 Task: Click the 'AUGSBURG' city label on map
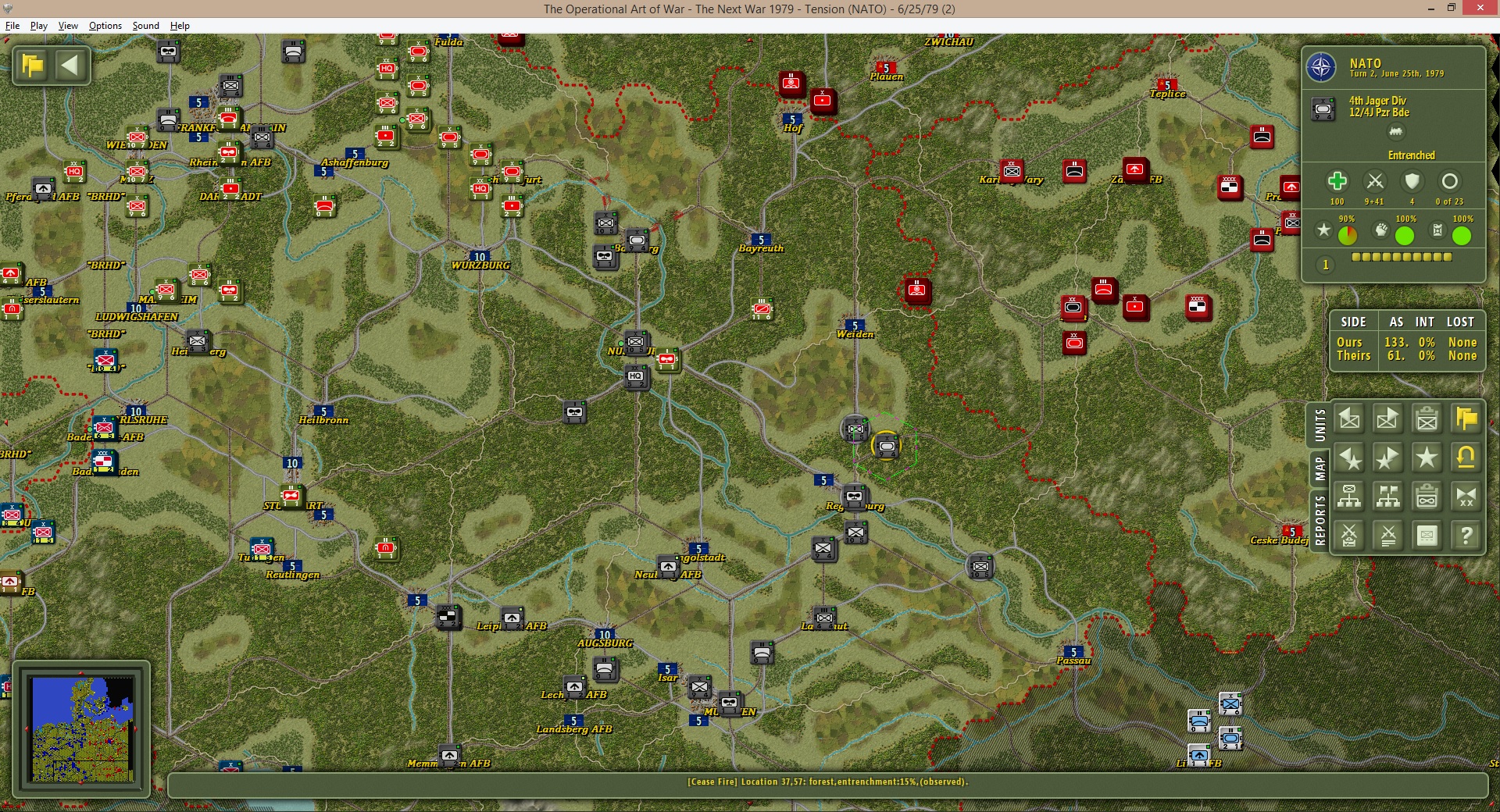(x=605, y=643)
